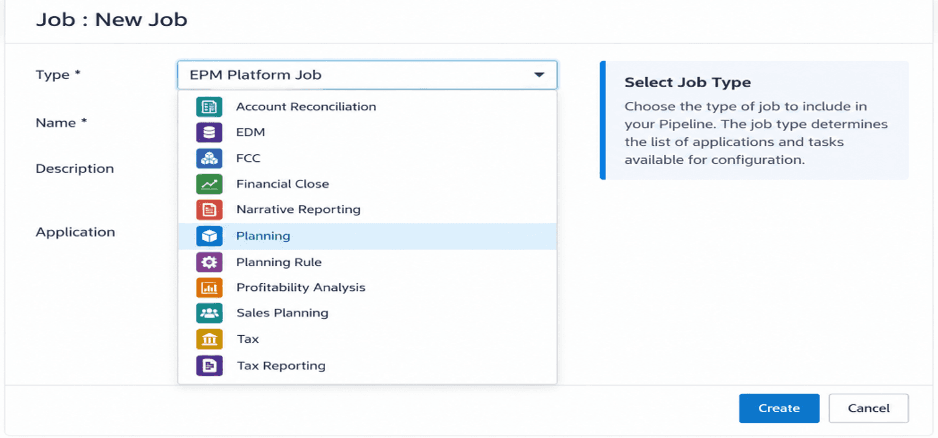
Task: Select Account Reconciliation from the list
Action: click(306, 107)
